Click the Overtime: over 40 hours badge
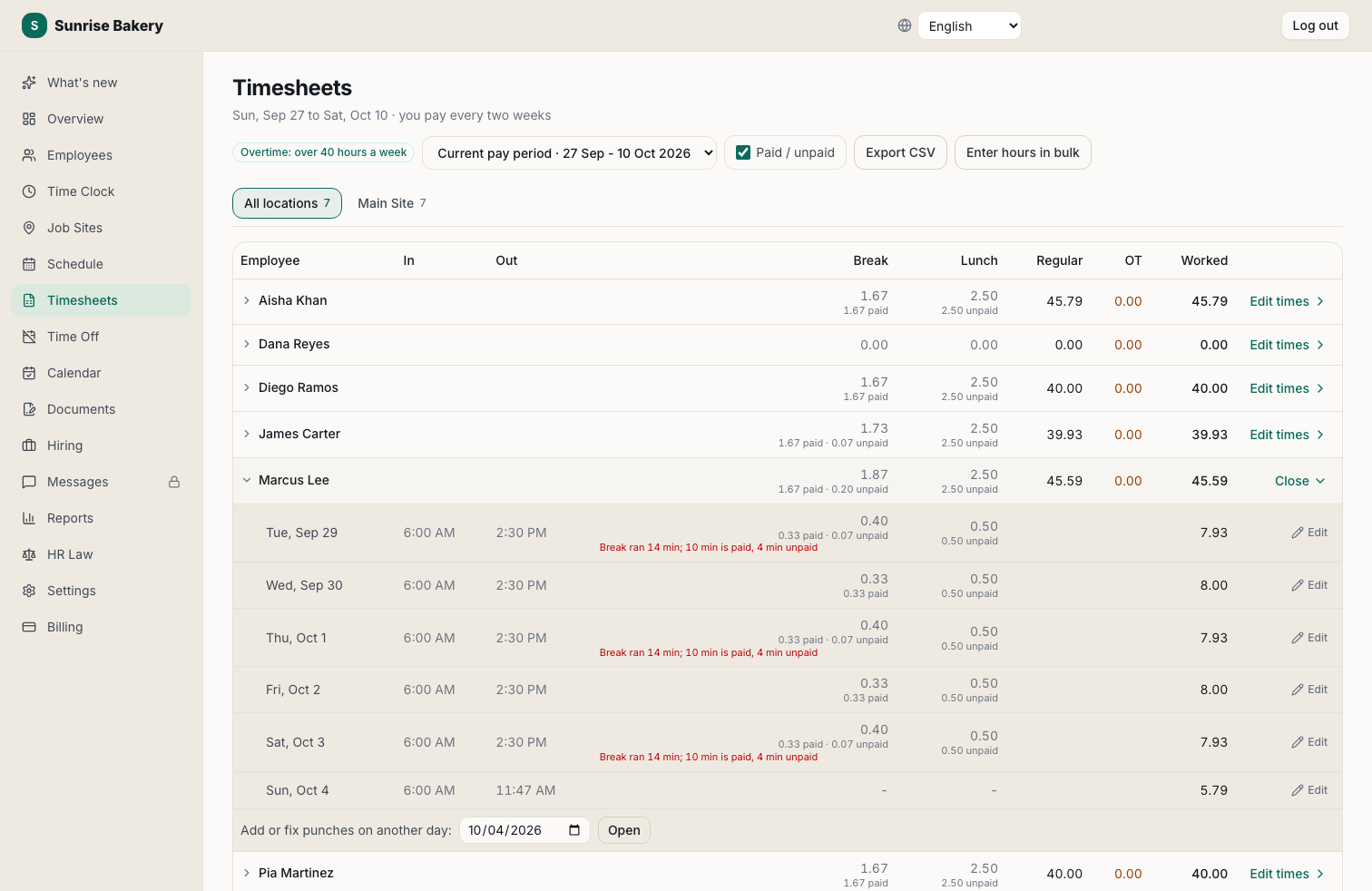The height and width of the screenshot is (891, 1372). 324,152
